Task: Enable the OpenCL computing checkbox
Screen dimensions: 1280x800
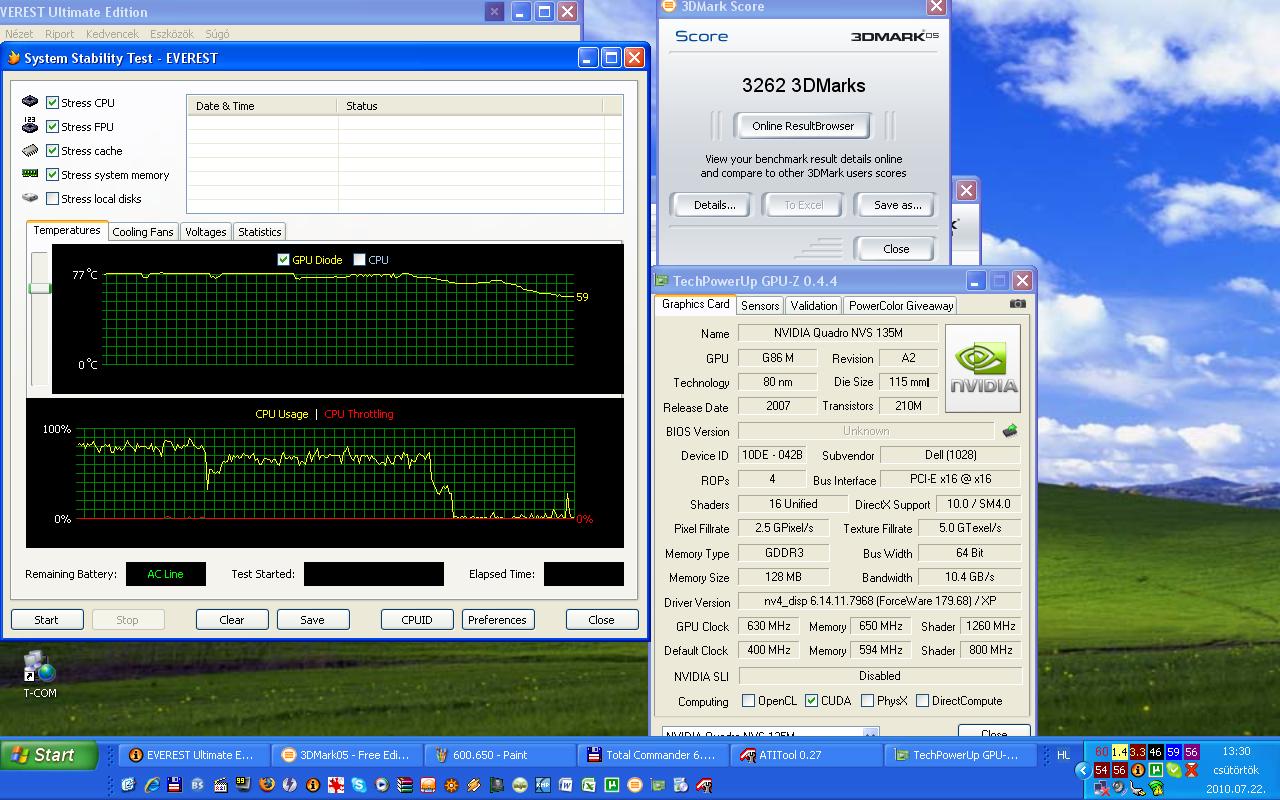Action: tap(748, 701)
